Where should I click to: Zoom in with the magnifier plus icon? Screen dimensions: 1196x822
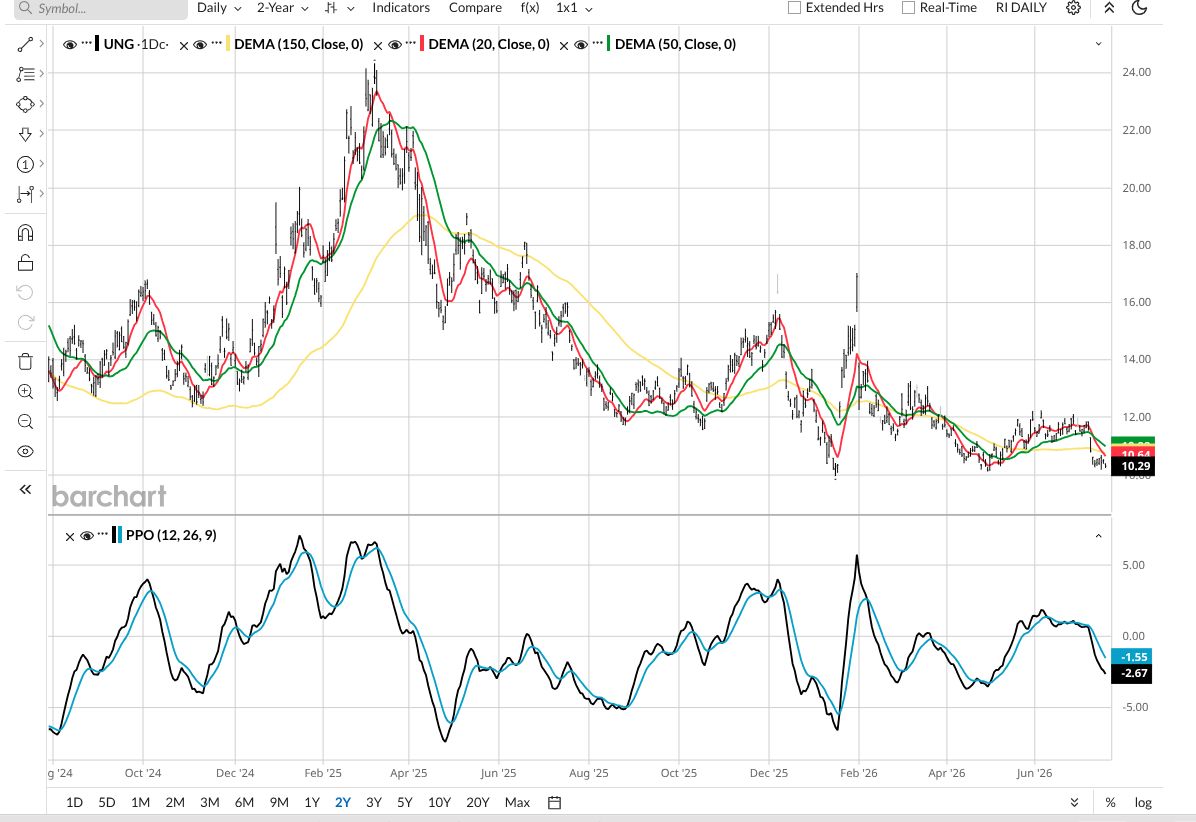pyautogui.click(x=25, y=391)
